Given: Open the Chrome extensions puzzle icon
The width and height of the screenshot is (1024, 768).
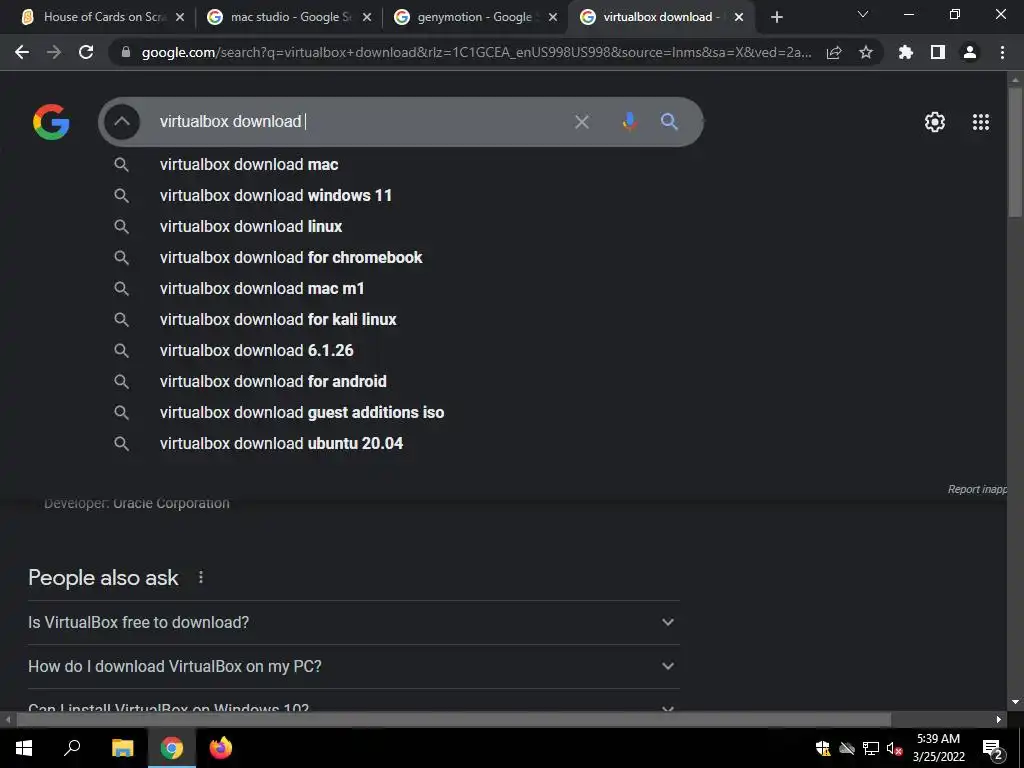Looking at the screenshot, I should (906, 52).
